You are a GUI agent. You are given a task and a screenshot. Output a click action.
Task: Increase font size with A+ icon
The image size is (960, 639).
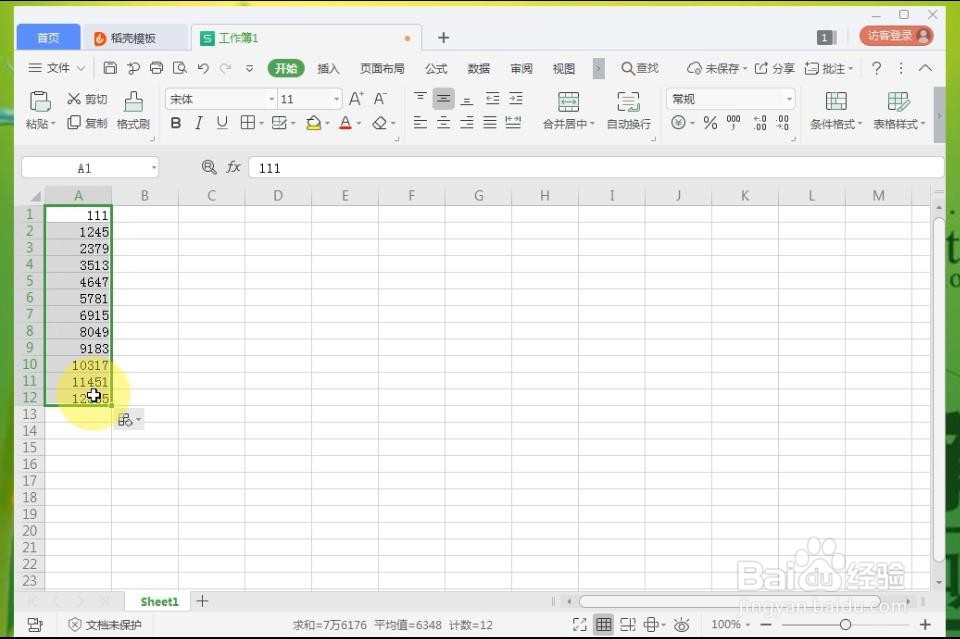pos(356,99)
